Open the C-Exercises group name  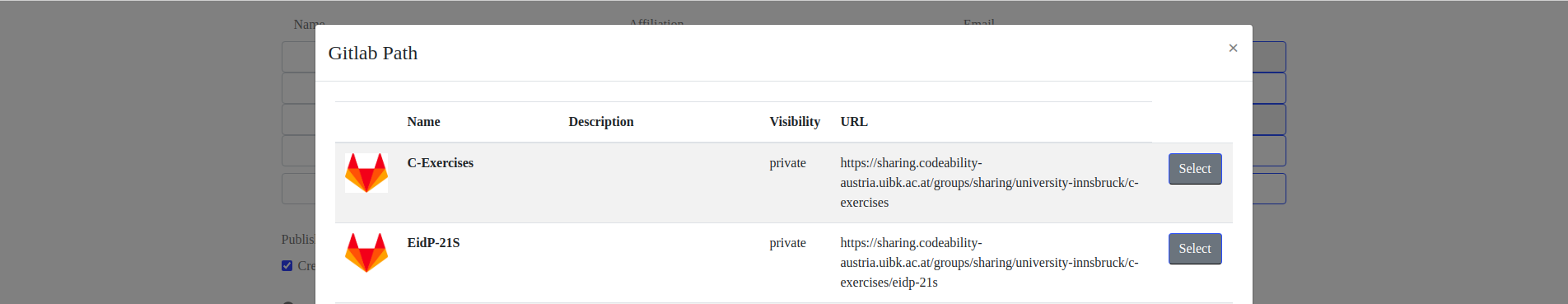(x=441, y=163)
